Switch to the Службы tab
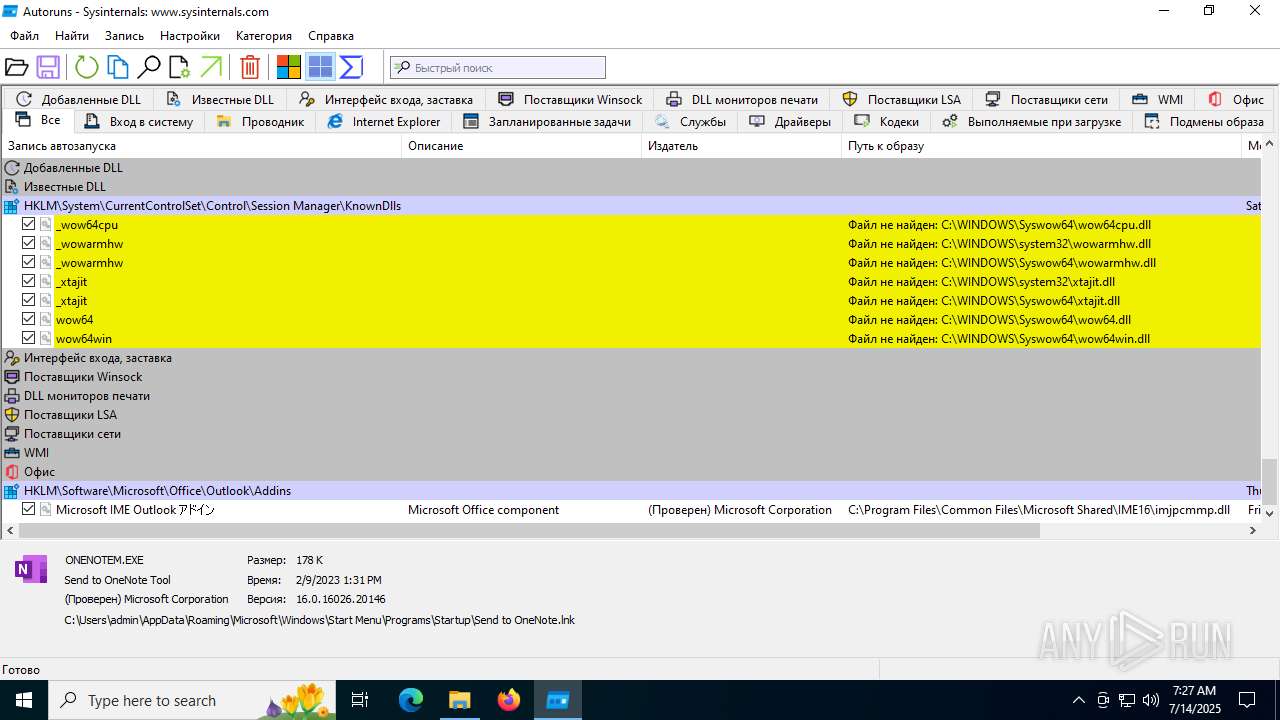 tap(690, 121)
